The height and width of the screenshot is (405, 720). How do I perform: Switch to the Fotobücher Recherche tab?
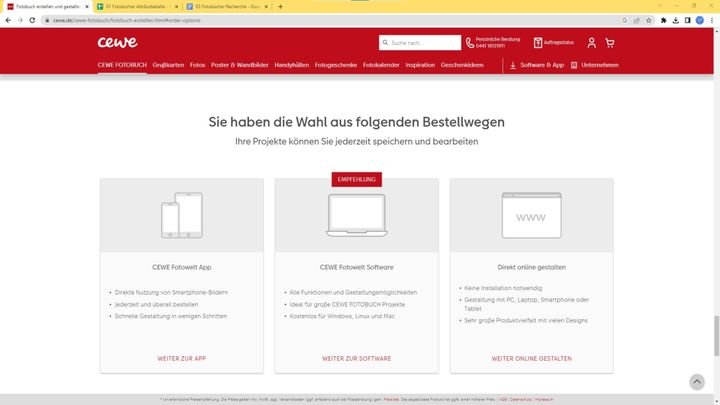(x=225, y=7)
